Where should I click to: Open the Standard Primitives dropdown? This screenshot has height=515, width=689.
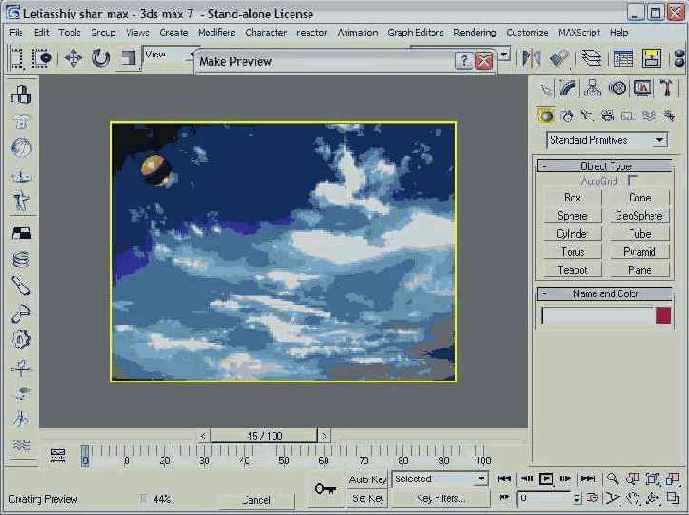606,141
